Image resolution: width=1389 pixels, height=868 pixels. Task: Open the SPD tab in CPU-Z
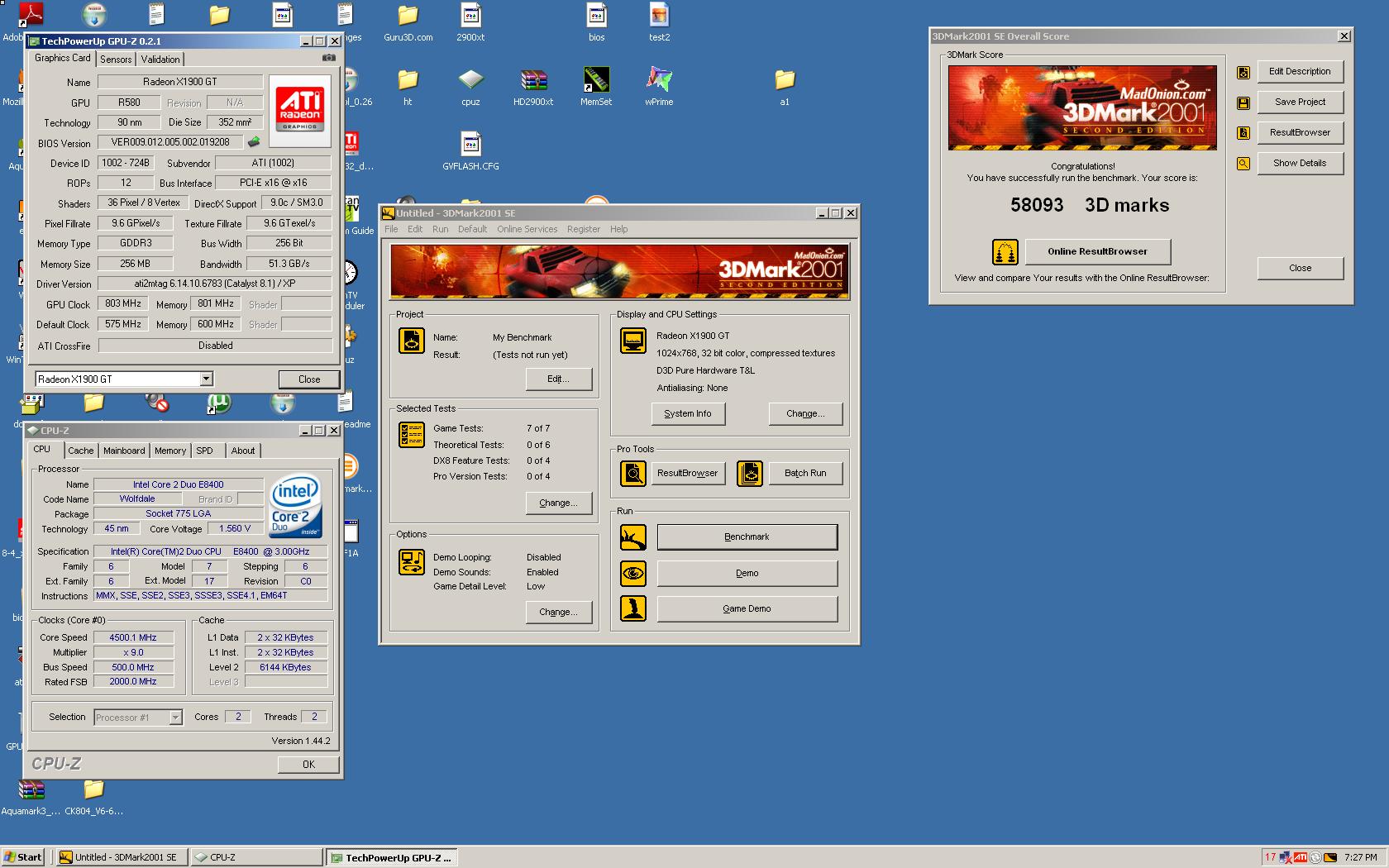point(205,451)
